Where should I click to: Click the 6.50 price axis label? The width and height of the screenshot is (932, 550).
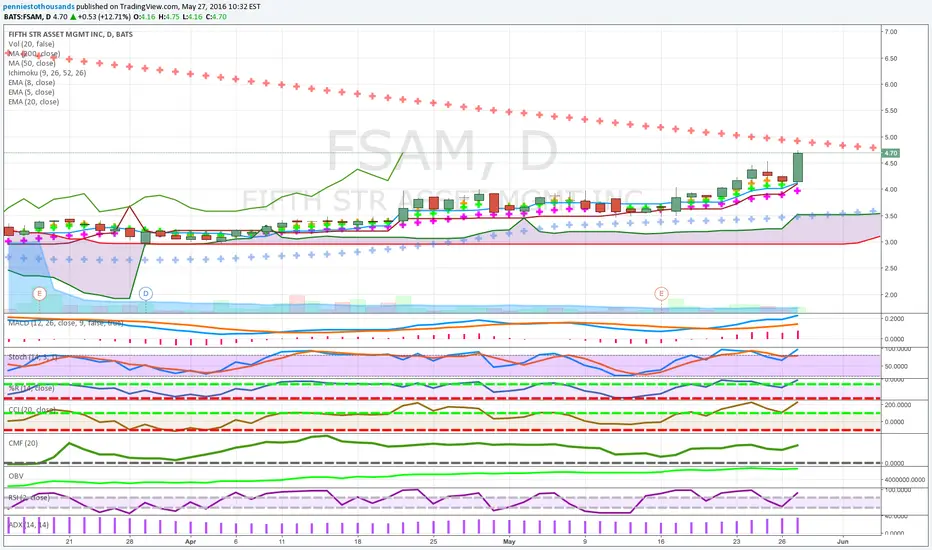click(890, 58)
